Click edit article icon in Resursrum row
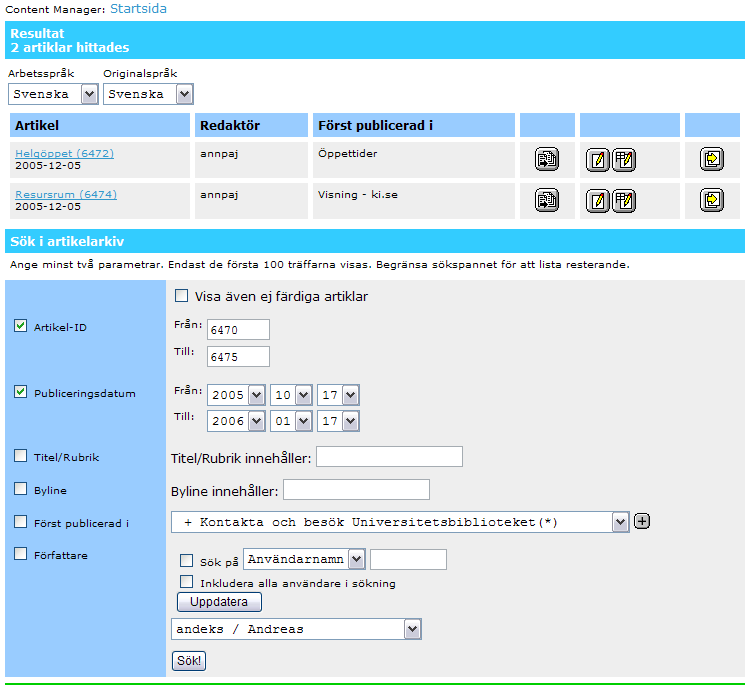Screen dimensions: 748x687 (x=597, y=201)
